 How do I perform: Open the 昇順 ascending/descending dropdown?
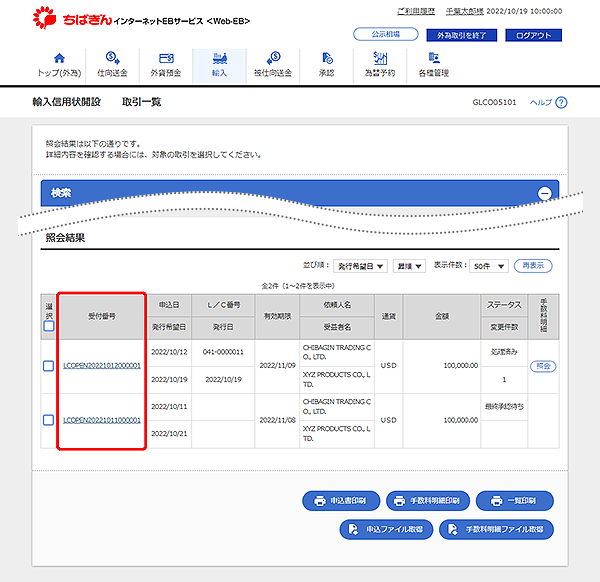(x=409, y=266)
